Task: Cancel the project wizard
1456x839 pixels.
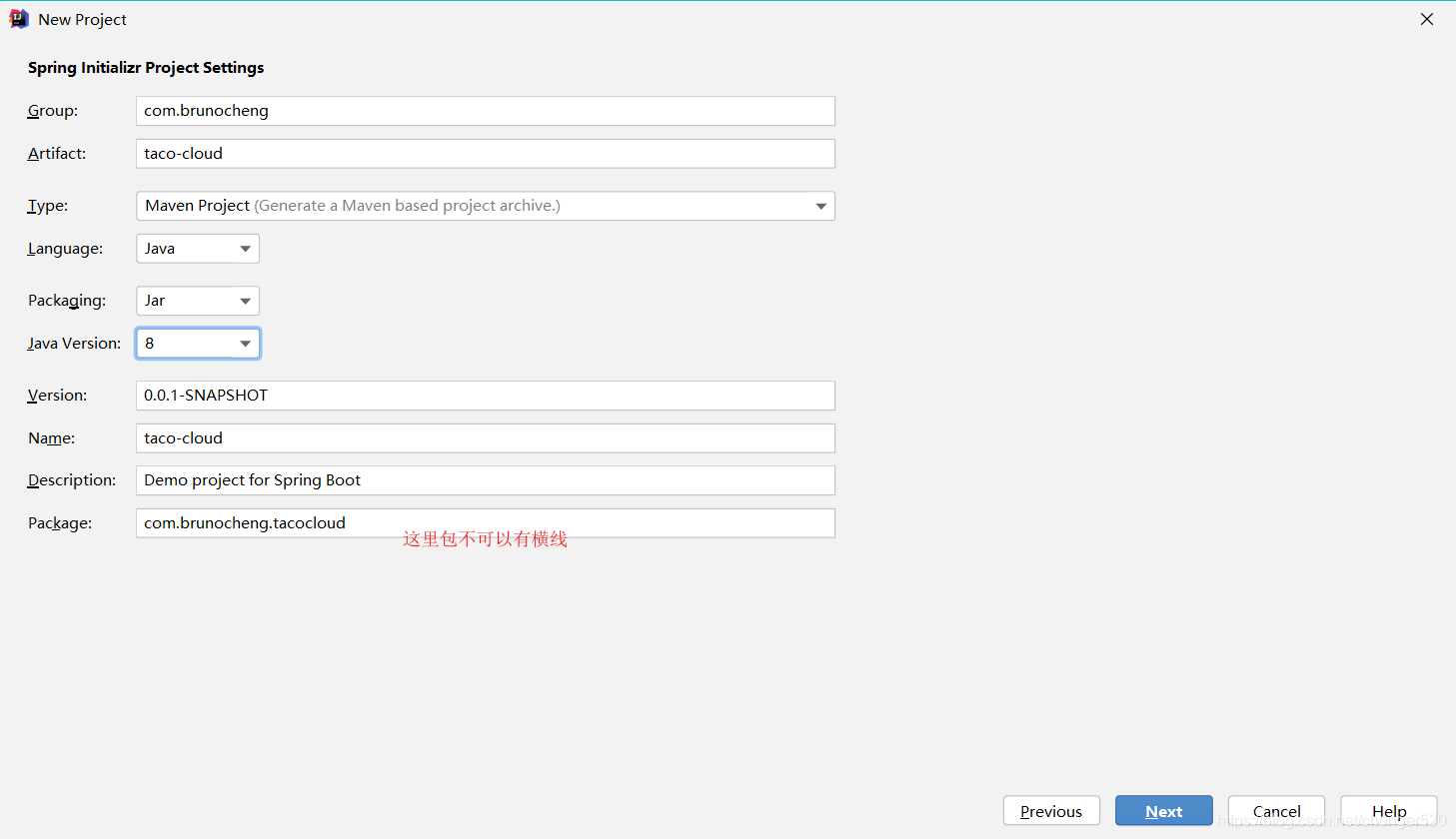Action: [1276, 811]
